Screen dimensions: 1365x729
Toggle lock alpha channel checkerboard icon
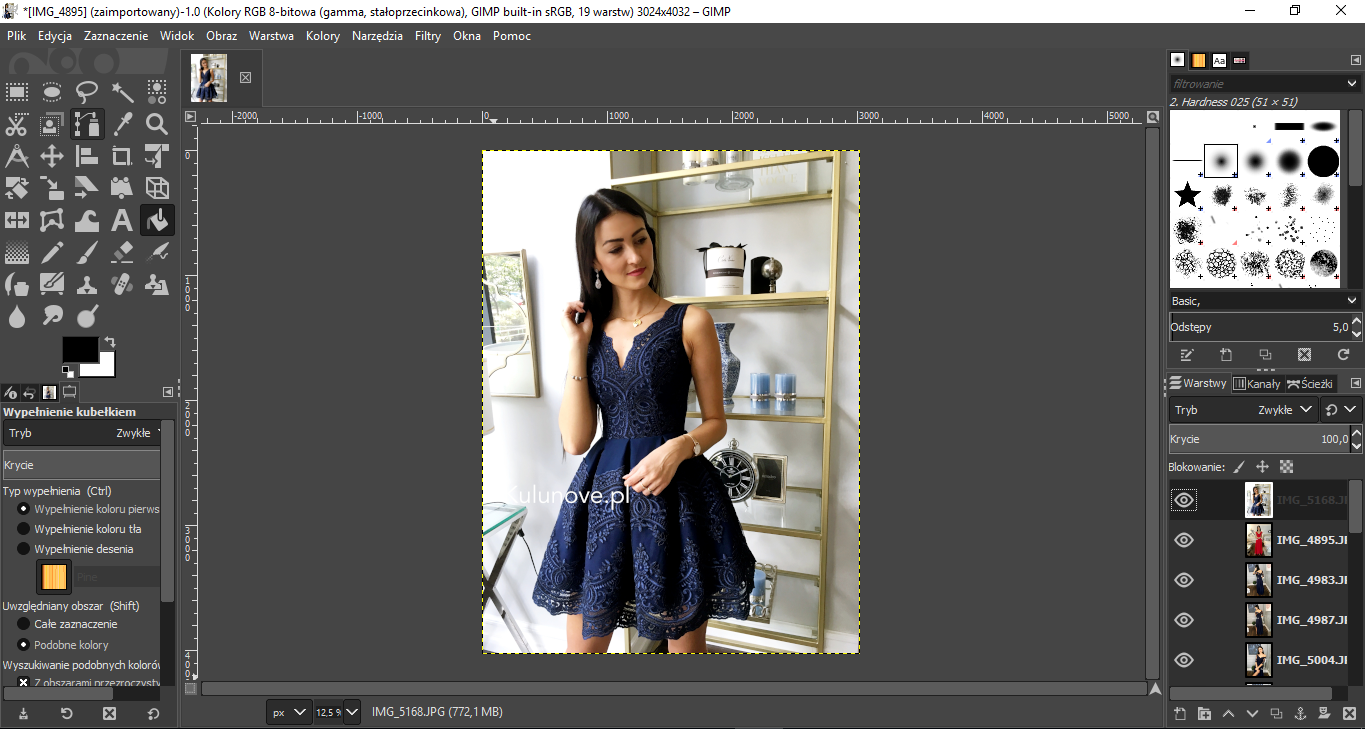point(1287,467)
